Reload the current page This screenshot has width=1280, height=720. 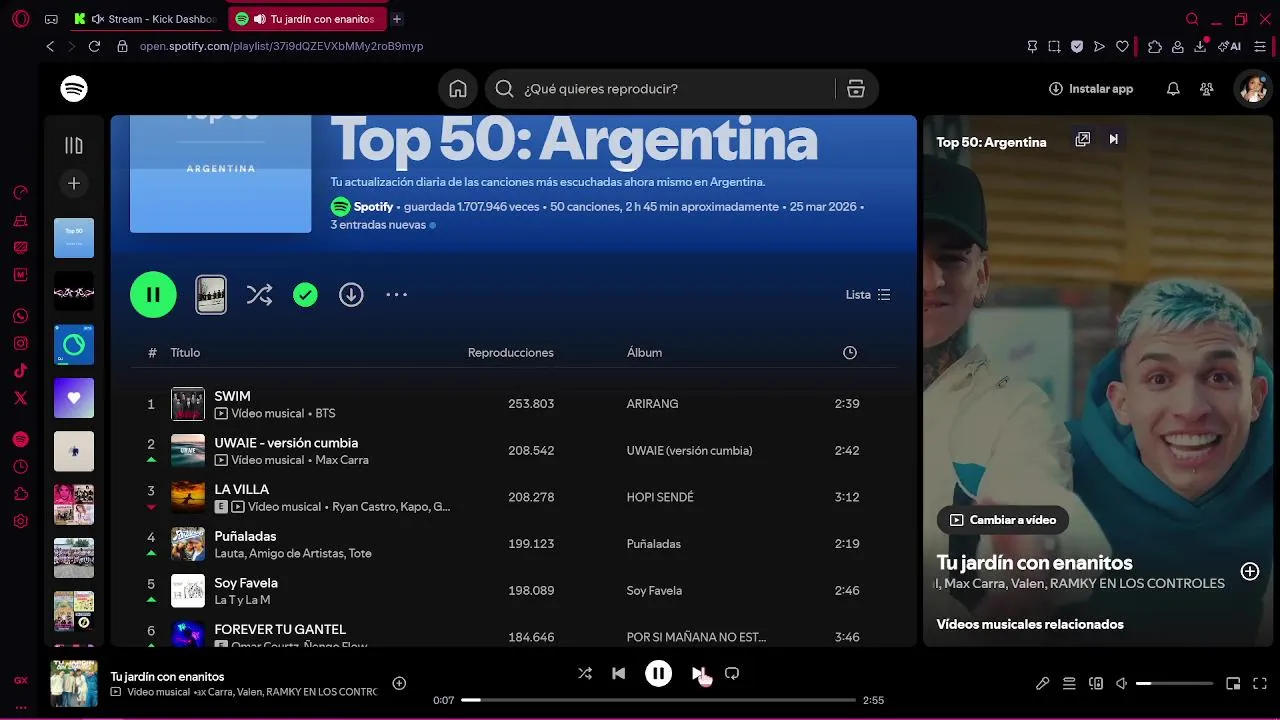point(94,46)
